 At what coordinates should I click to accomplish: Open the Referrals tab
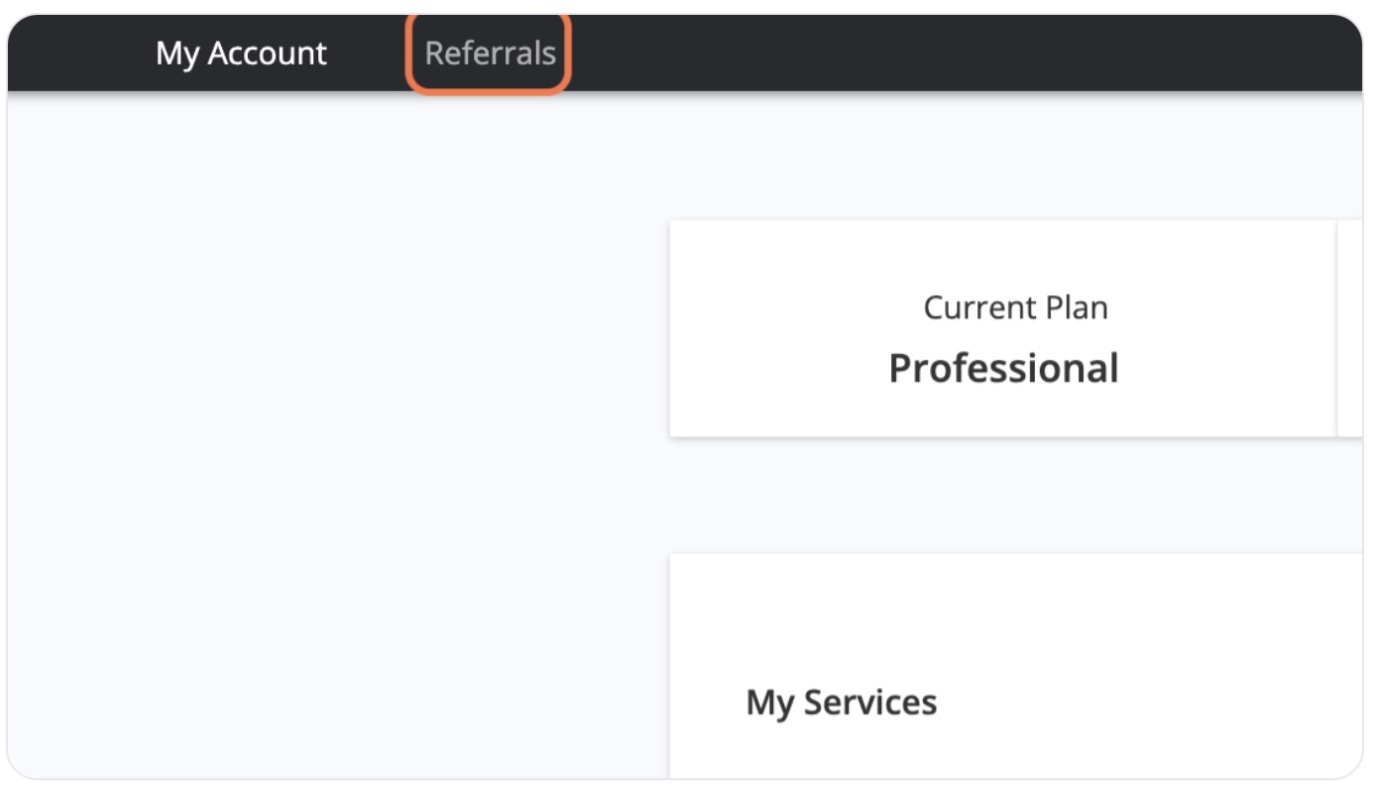490,53
